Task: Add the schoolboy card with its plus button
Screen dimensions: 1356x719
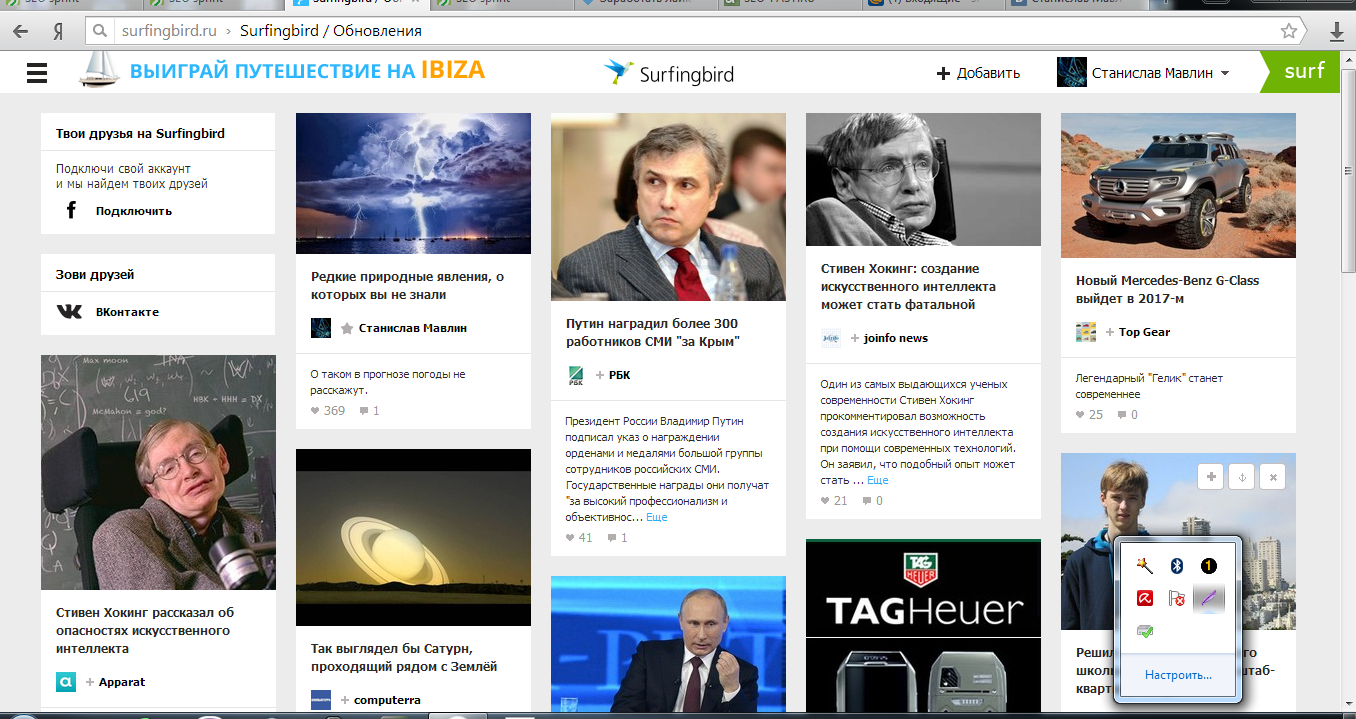Action: tap(1210, 477)
